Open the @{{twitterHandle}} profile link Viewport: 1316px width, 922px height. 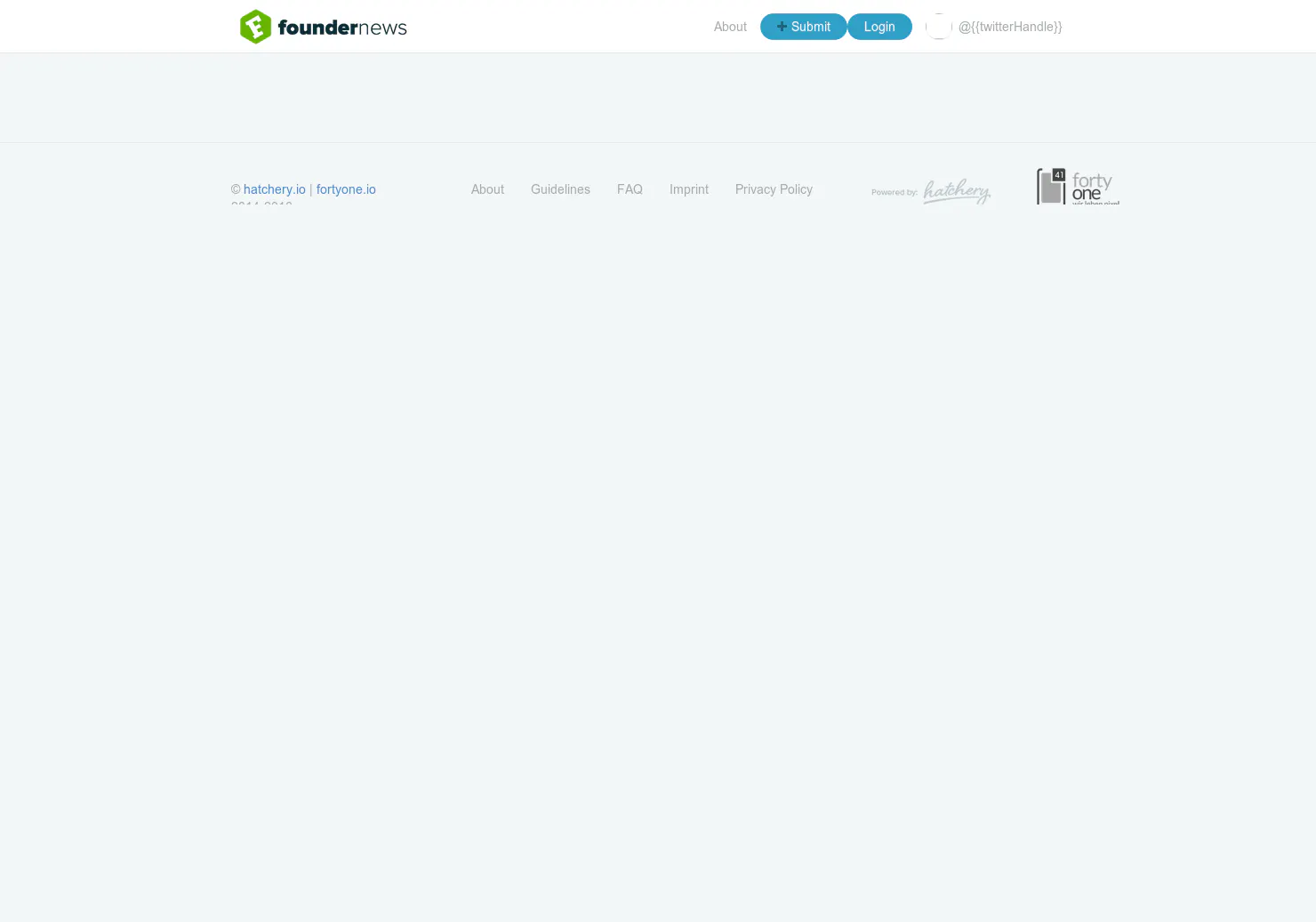pyautogui.click(x=1010, y=27)
